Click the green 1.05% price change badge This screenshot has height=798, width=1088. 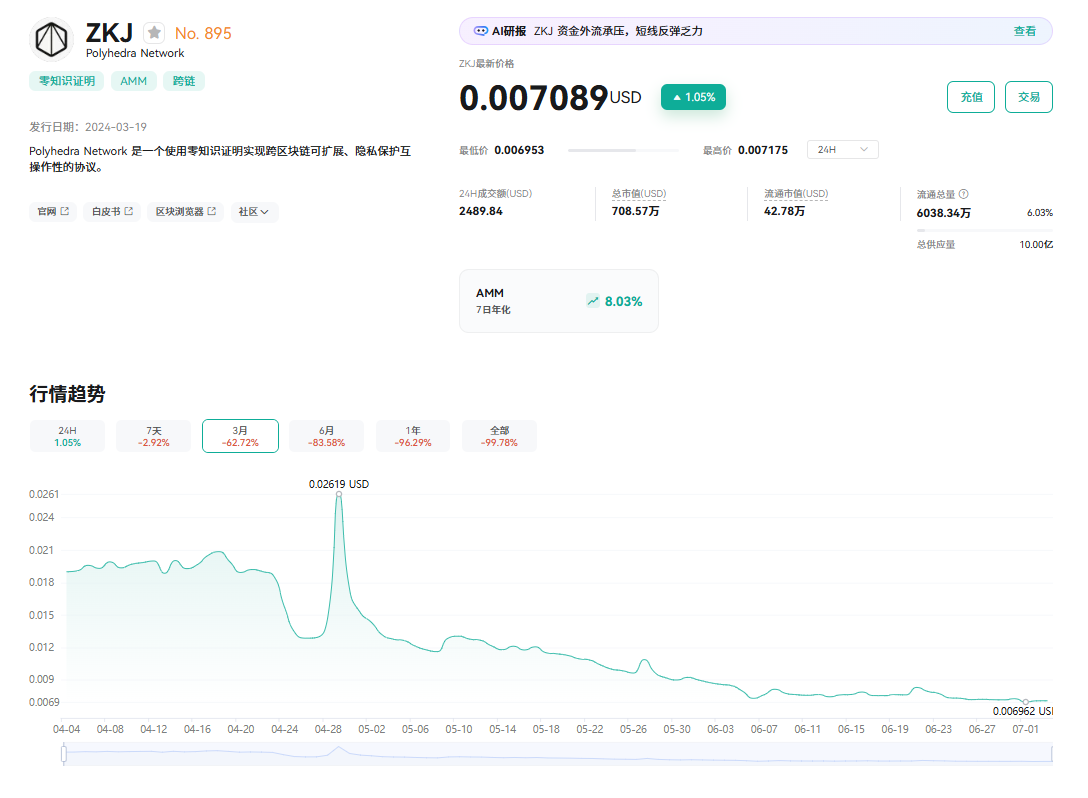pyautogui.click(x=693, y=97)
